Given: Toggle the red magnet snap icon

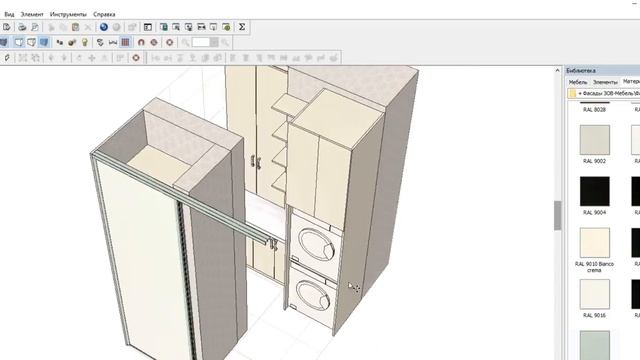Looking at the screenshot, I should [141, 42].
